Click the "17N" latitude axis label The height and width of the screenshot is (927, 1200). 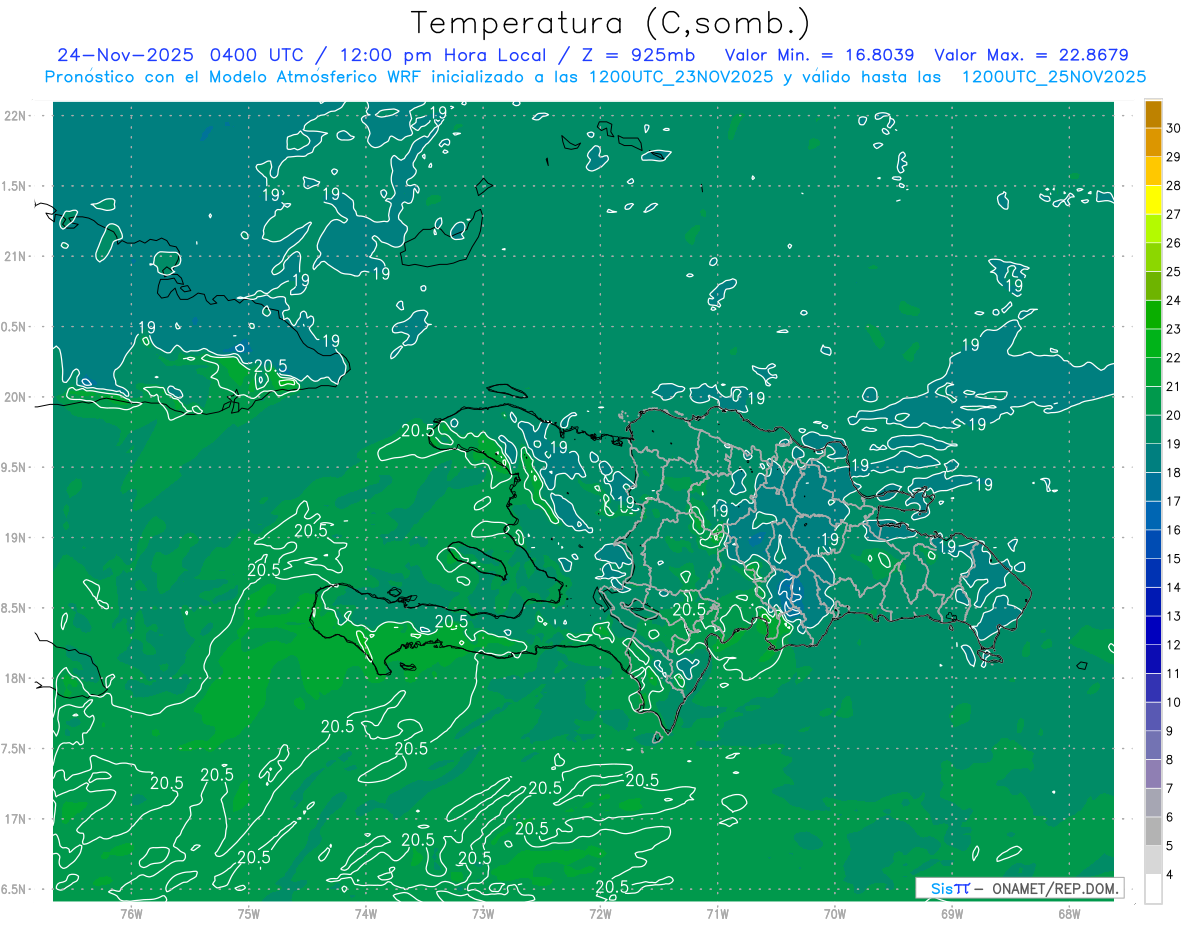(x=15, y=819)
